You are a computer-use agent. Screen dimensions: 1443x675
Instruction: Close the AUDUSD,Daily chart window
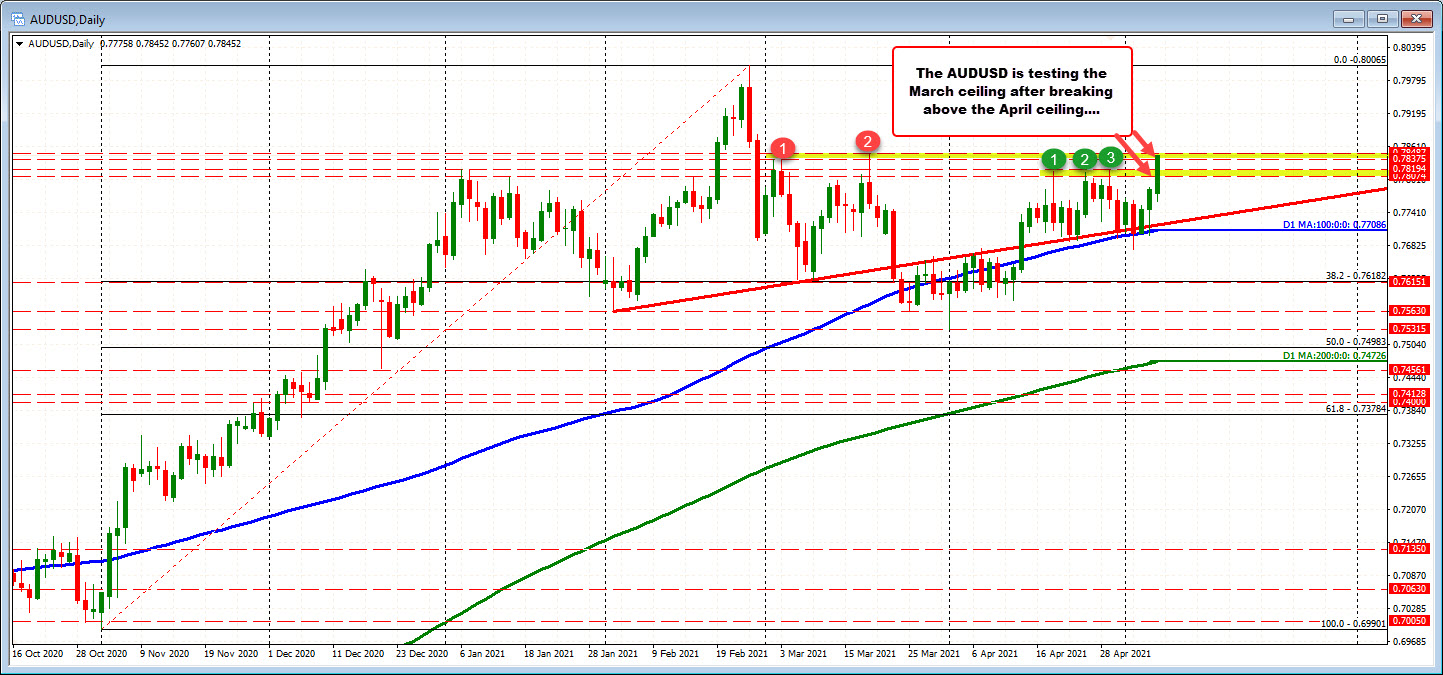pyautogui.click(x=1415, y=18)
